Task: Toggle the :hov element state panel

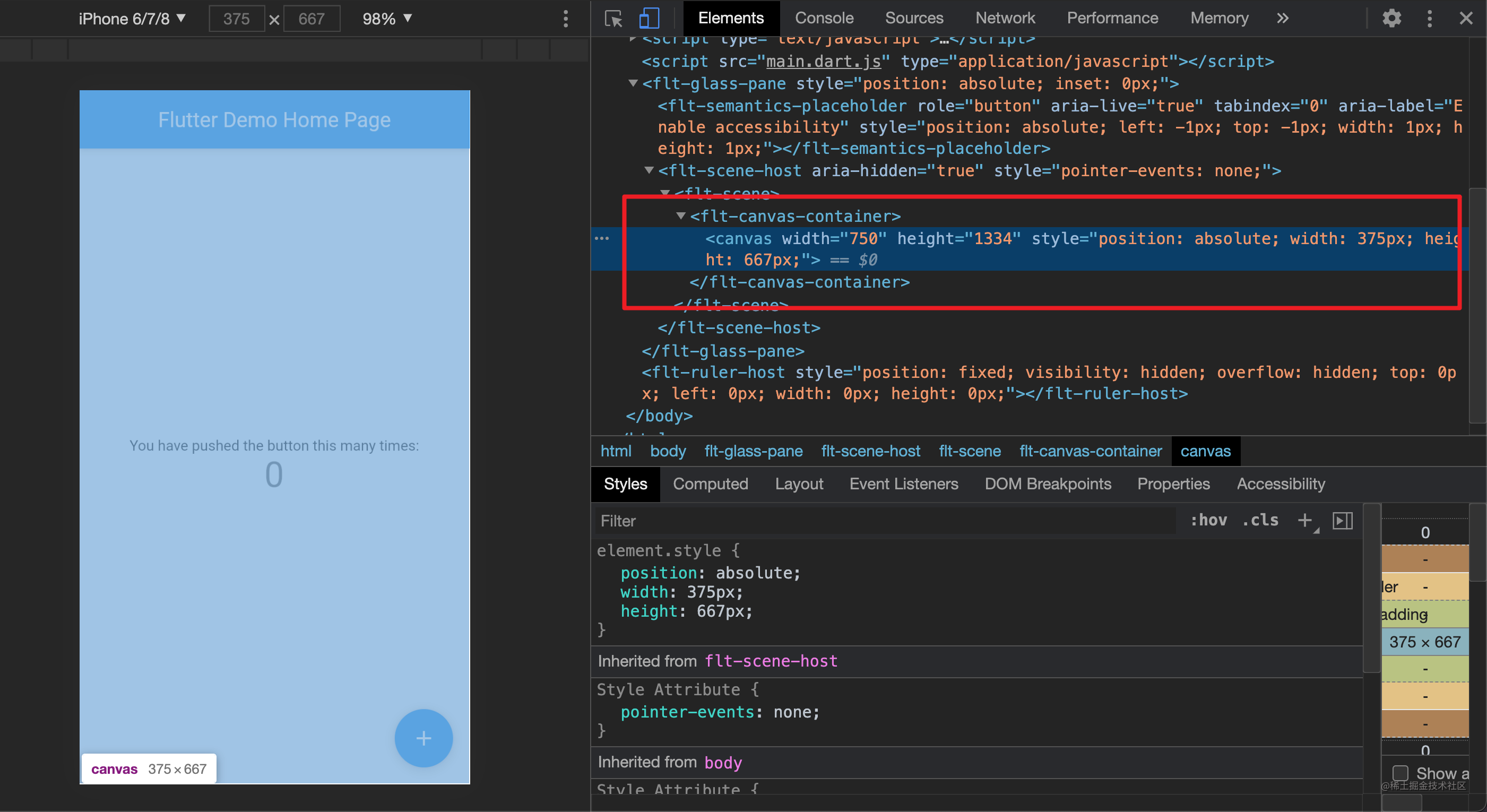Action: (x=1208, y=521)
